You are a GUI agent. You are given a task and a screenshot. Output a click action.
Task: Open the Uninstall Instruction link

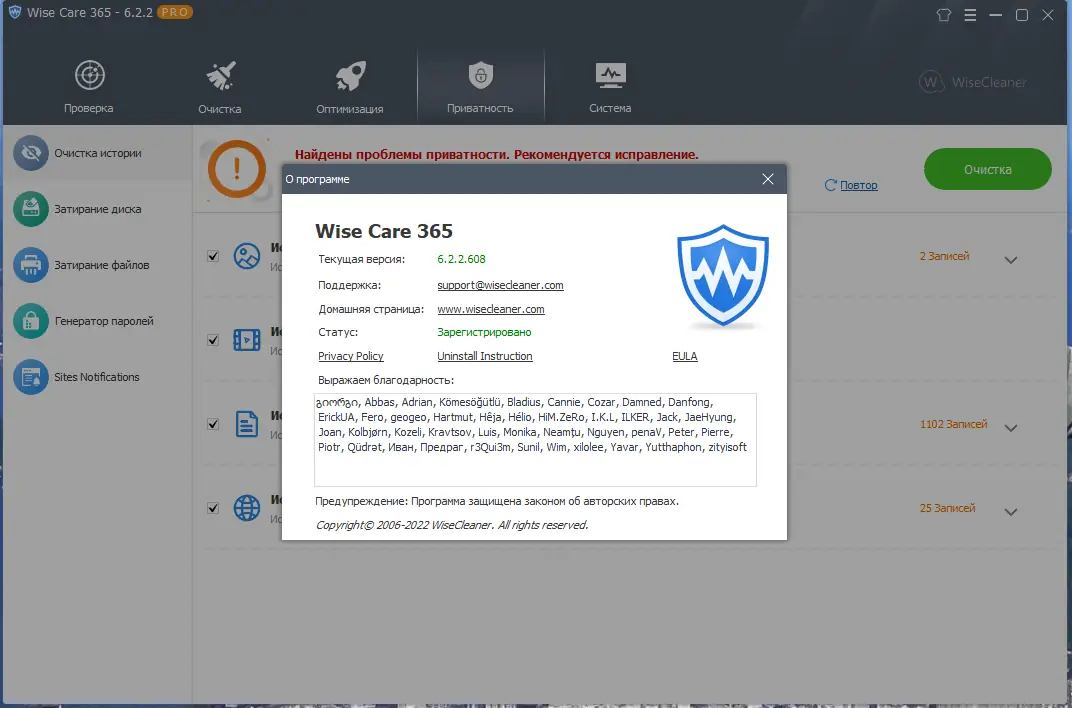[x=485, y=356]
